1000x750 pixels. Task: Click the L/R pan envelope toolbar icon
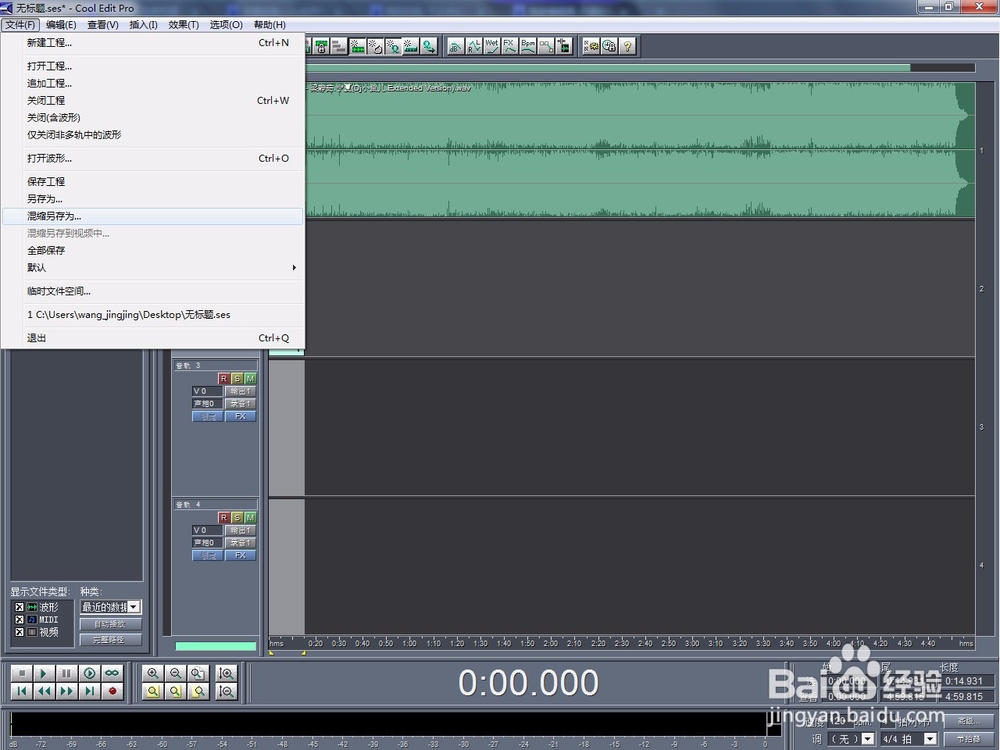click(x=474, y=46)
